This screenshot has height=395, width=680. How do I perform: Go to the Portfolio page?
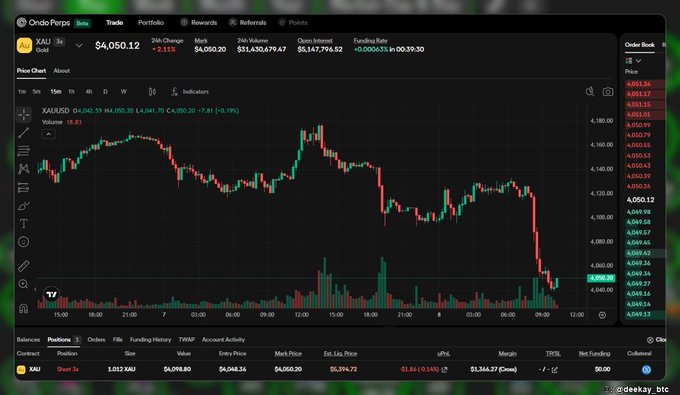(151, 23)
